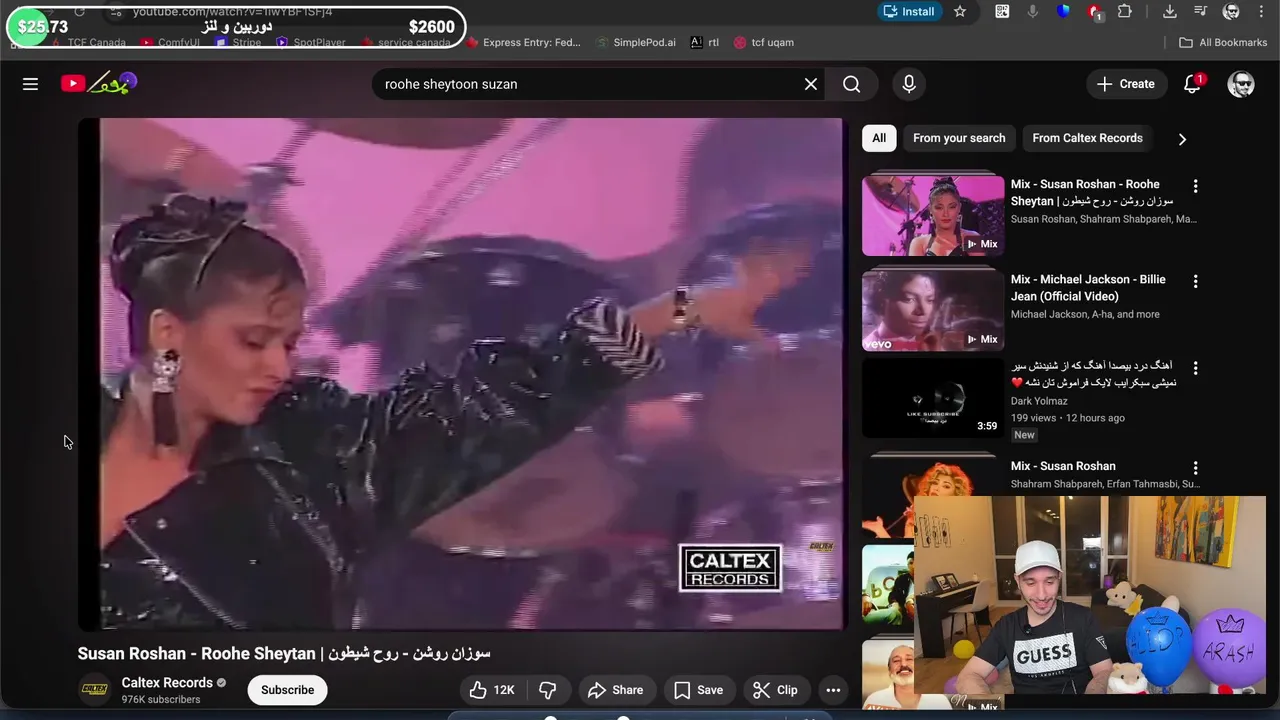This screenshot has width=1280, height=720.
Task: Clear the search text with the X
Action: [x=811, y=84]
